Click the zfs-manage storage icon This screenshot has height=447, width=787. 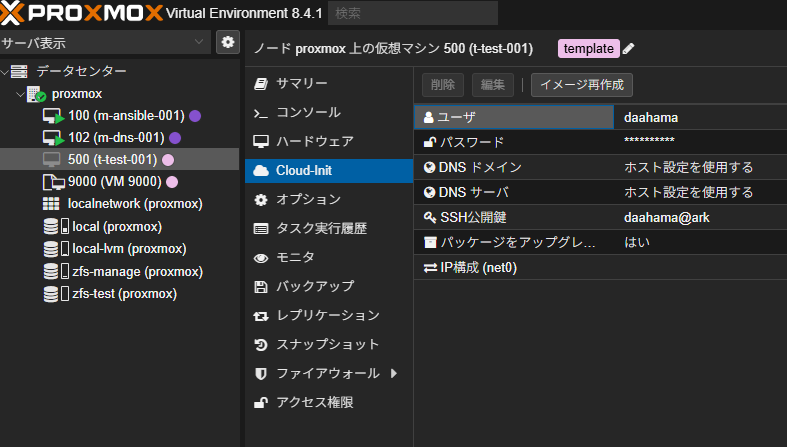pos(51,271)
